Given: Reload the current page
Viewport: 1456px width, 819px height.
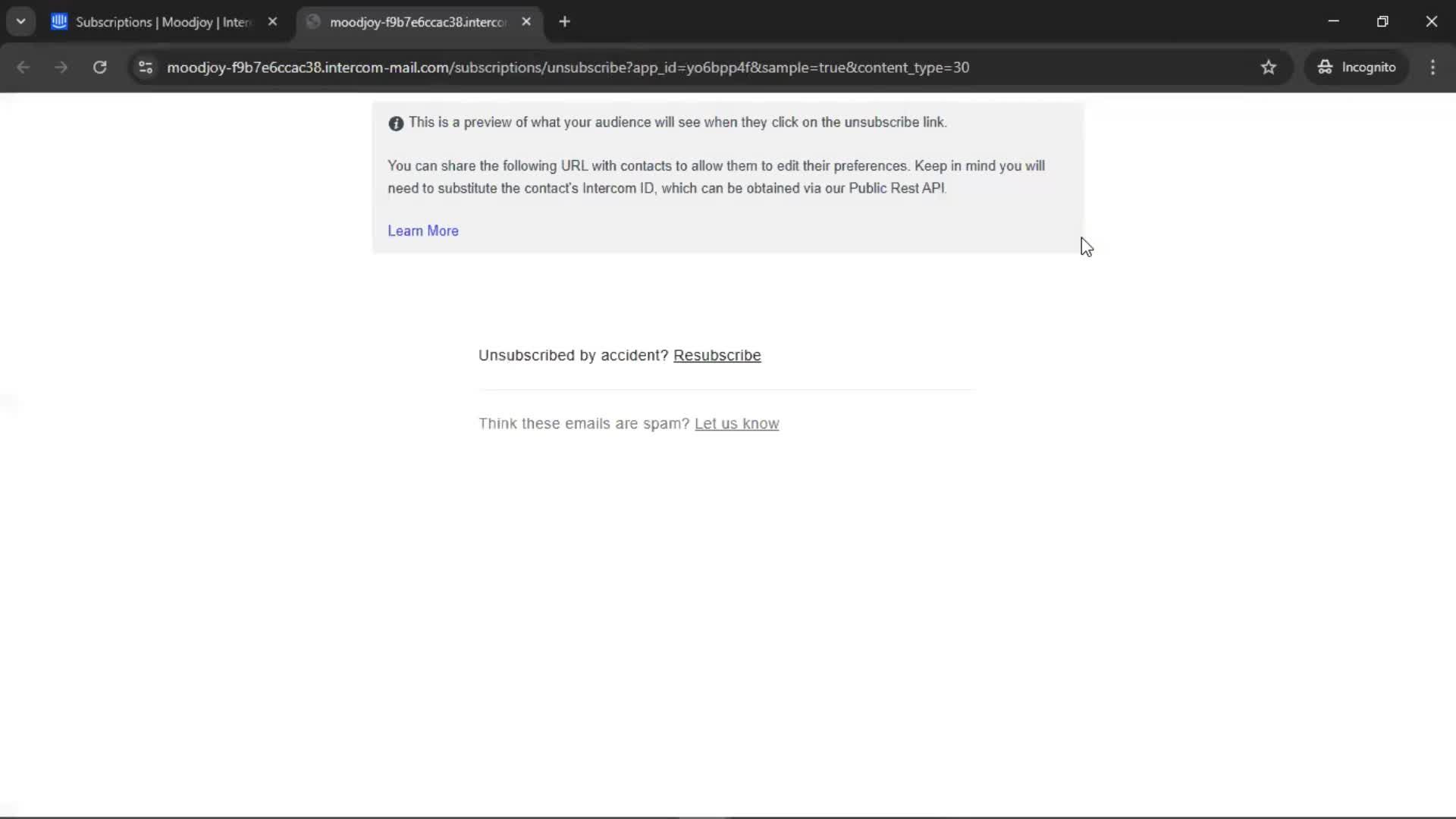Looking at the screenshot, I should [x=99, y=67].
